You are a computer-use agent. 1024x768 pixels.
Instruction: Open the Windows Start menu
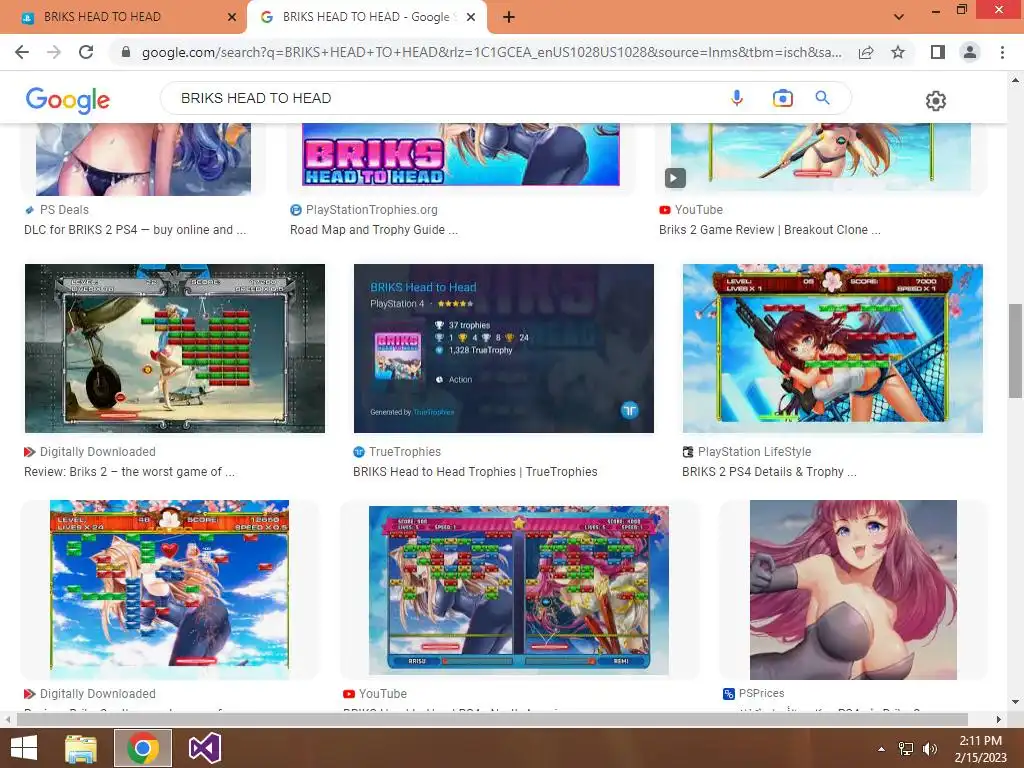[x=24, y=748]
